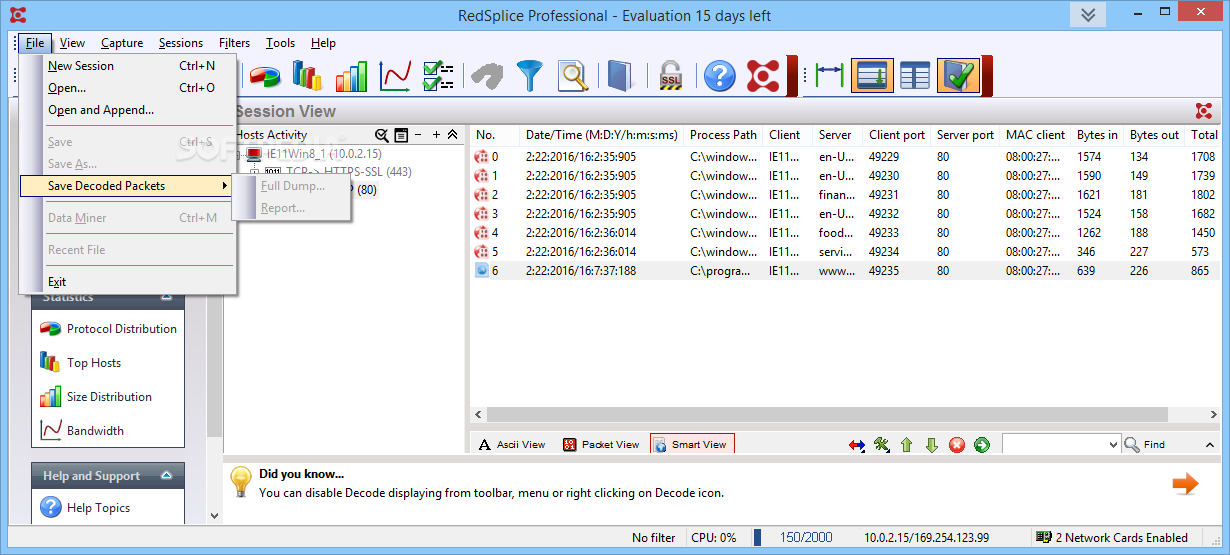
Task: Click the magnifying glass search toolbar icon
Action: [x=572, y=76]
